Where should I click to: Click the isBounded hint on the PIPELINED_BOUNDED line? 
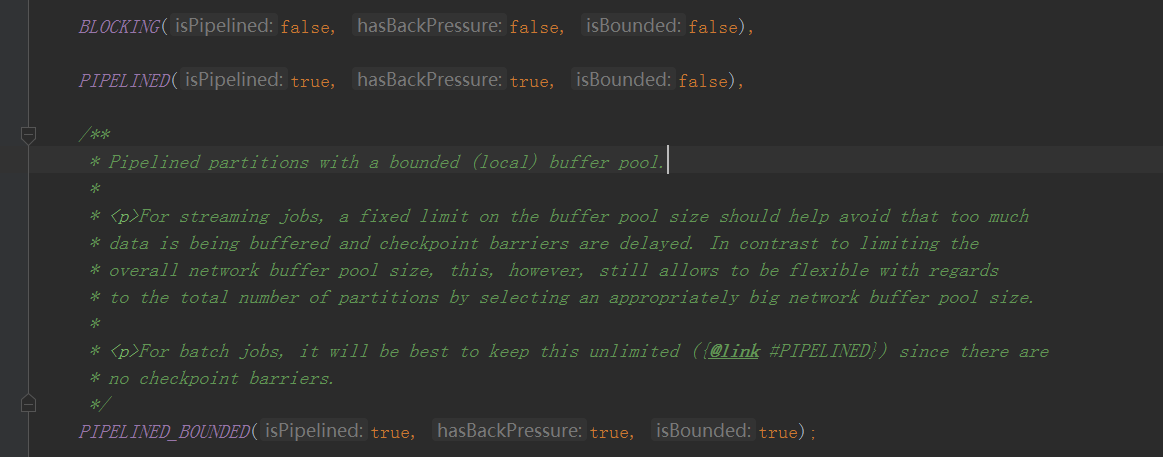[703, 430]
